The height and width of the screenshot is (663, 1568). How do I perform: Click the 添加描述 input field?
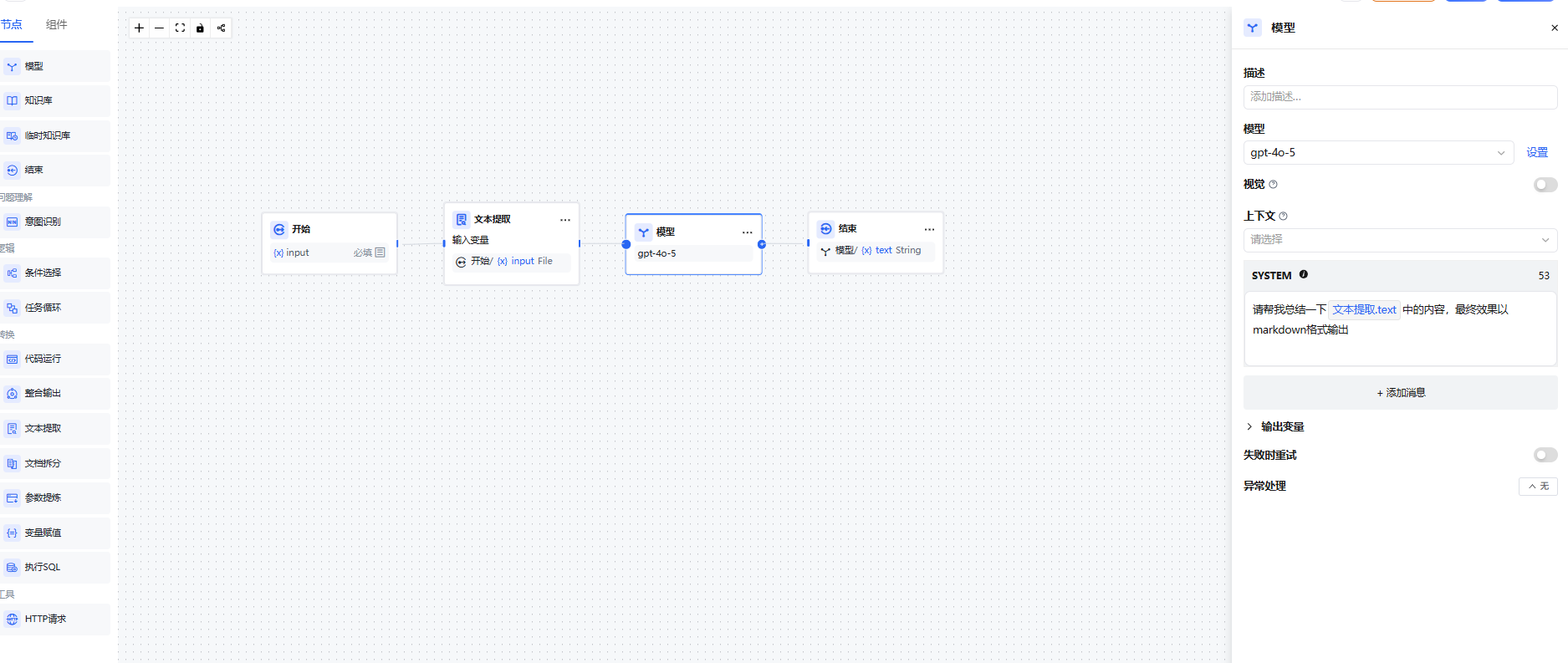(x=1400, y=97)
